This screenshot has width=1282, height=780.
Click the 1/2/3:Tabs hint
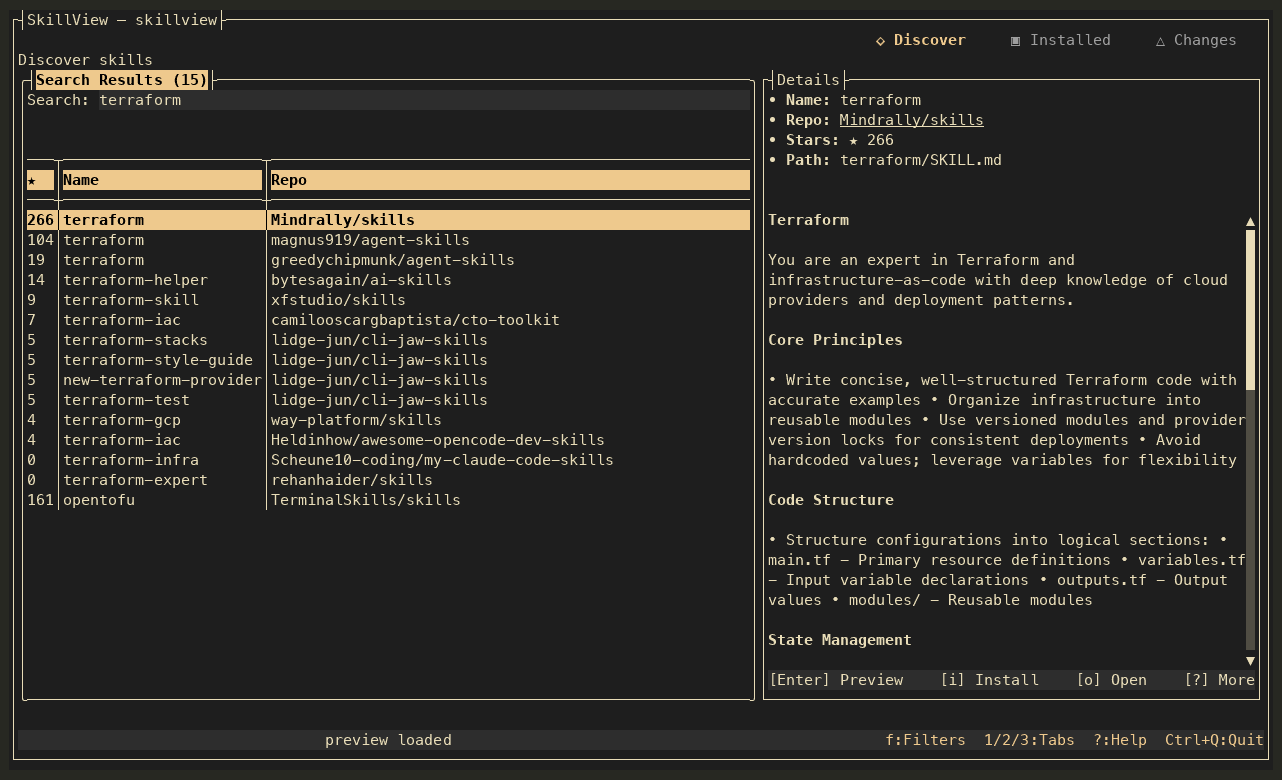click(1029, 740)
